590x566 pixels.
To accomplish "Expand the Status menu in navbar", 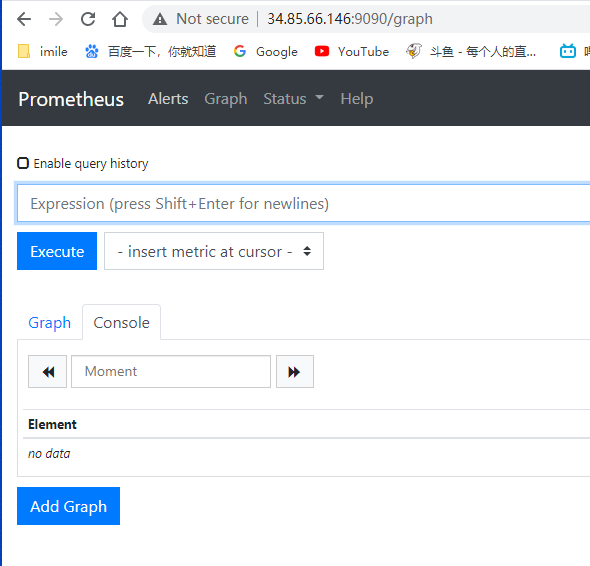I will (293, 99).
